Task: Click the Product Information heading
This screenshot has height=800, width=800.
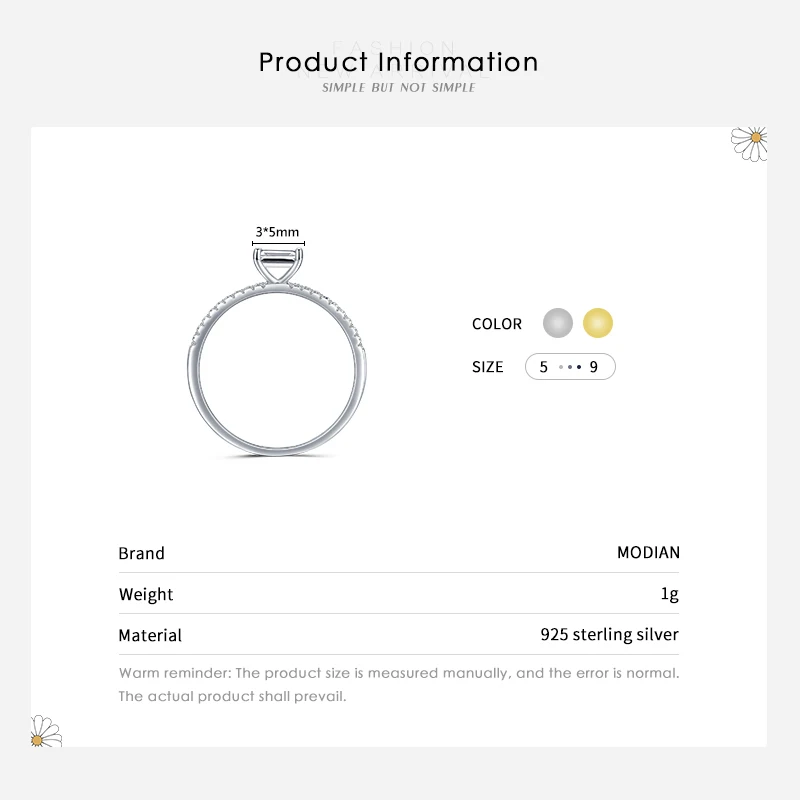Action: tap(399, 62)
